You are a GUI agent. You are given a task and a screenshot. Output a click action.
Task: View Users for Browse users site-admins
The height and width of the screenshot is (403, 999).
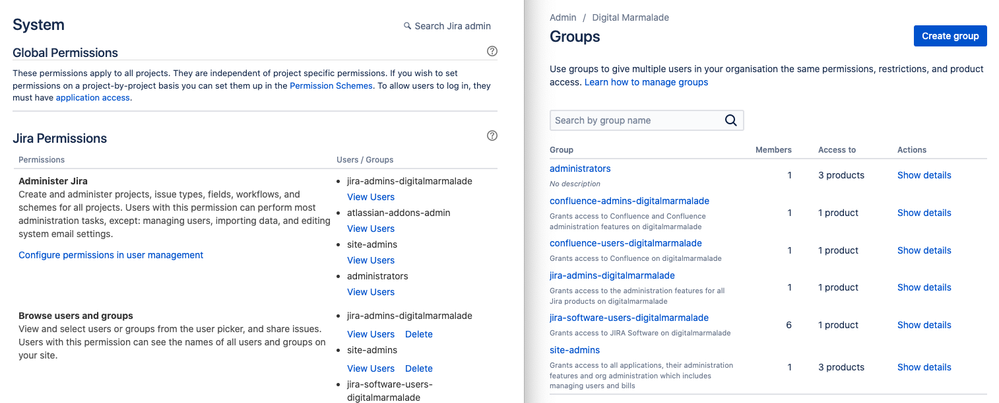tap(371, 368)
